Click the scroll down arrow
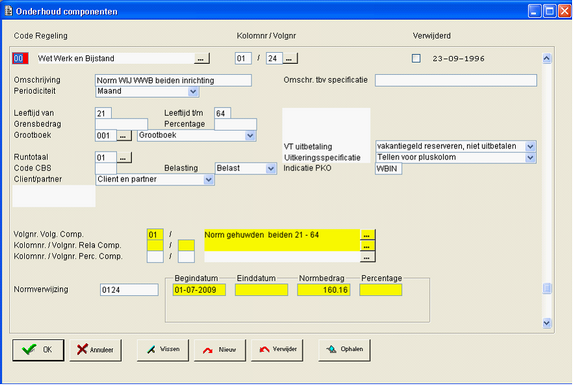This screenshot has height=385, width=573. click(547, 323)
